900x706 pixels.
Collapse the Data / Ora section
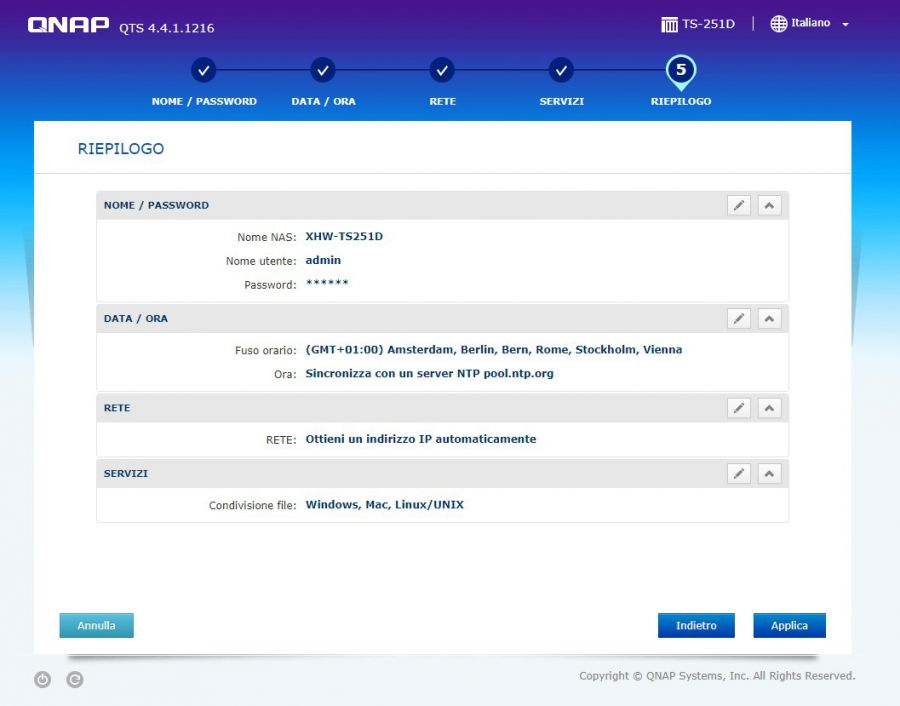click(769, 318)
